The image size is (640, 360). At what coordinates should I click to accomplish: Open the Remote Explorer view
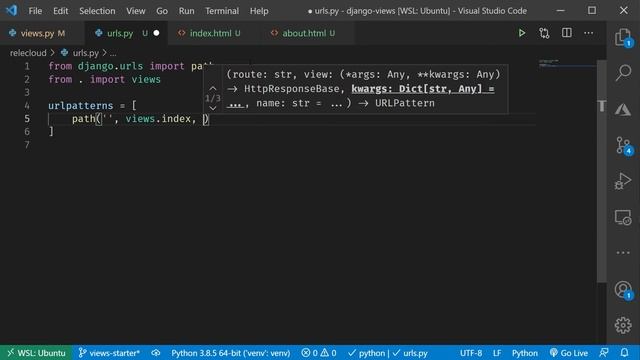coord(623,217)
